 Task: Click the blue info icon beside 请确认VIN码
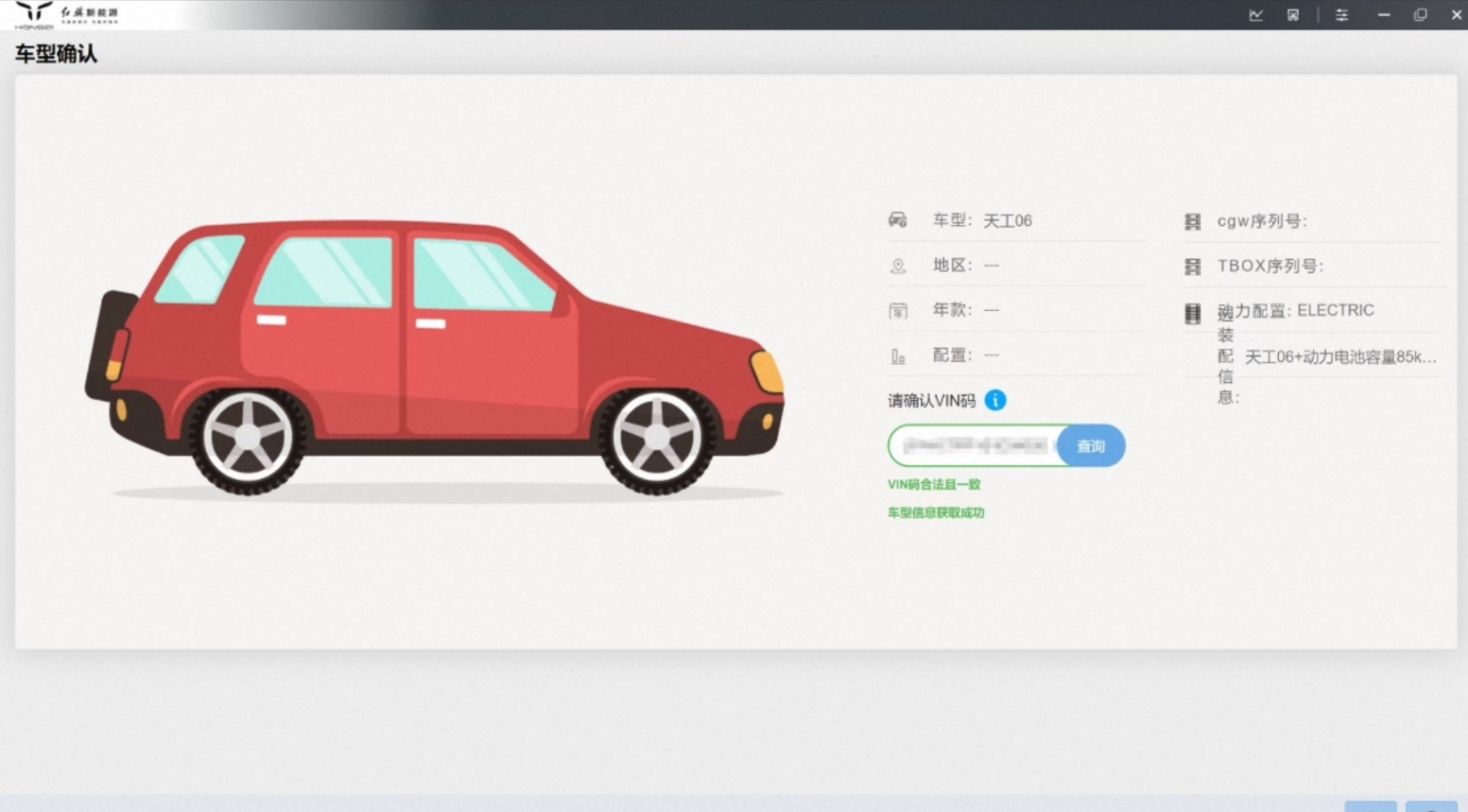point(995,400)
